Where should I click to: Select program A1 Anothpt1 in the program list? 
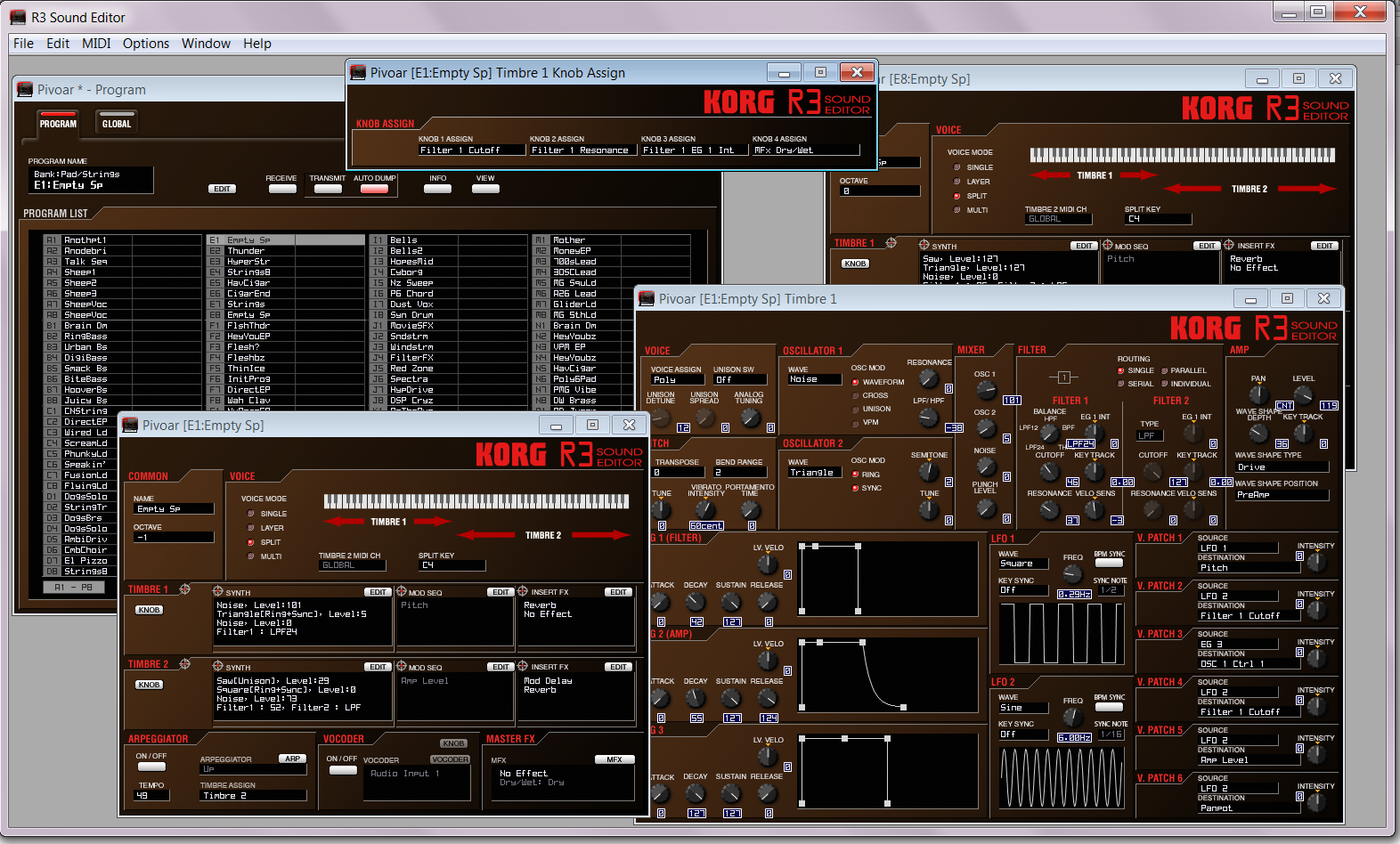pyautogui.click(x=124, y=240)
